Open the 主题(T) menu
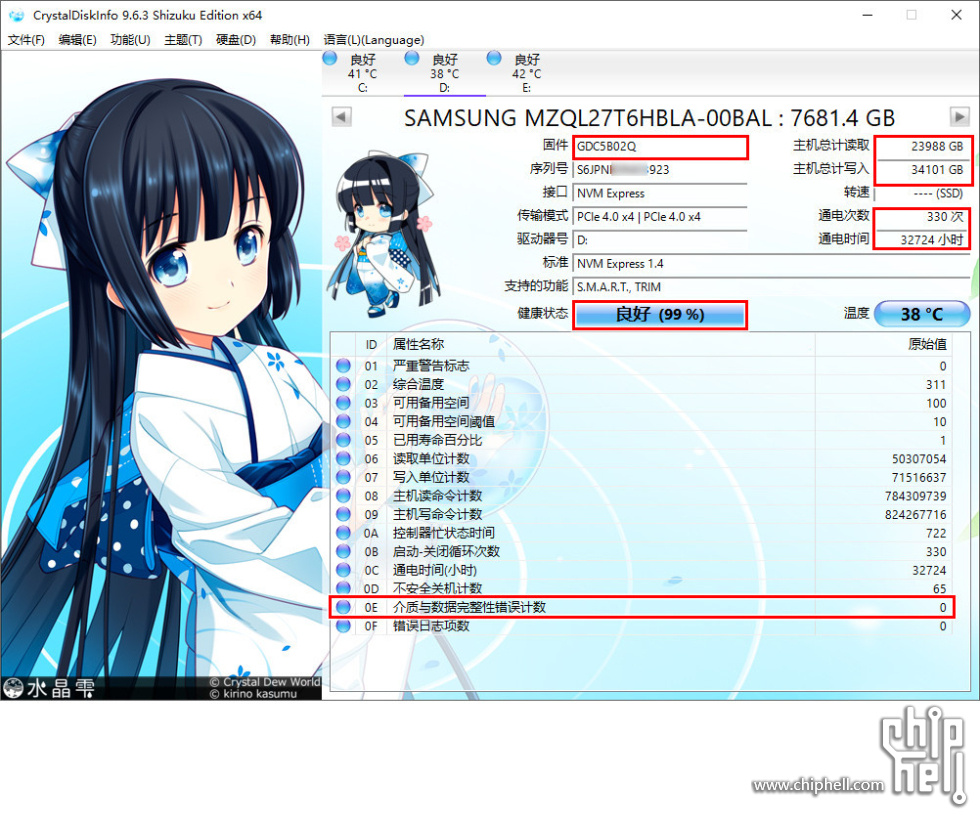980x820 pixels. point(183,40)
